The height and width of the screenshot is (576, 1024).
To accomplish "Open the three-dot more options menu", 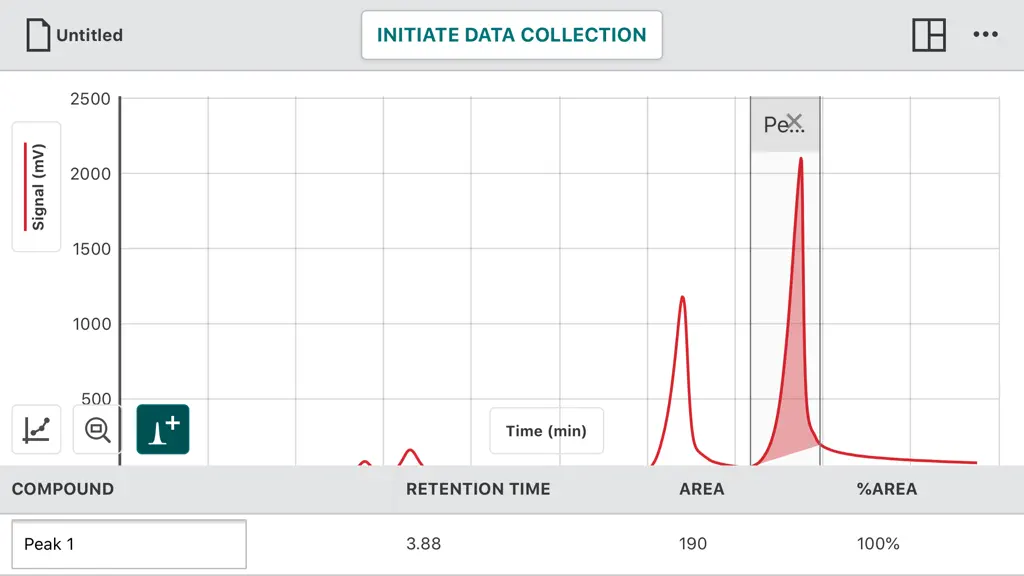I will point(985,35).
